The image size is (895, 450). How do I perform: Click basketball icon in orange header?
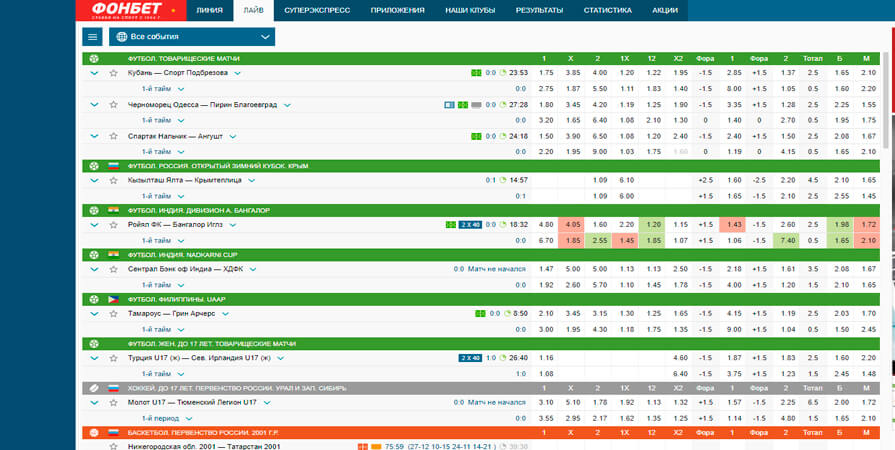[94, 433]
